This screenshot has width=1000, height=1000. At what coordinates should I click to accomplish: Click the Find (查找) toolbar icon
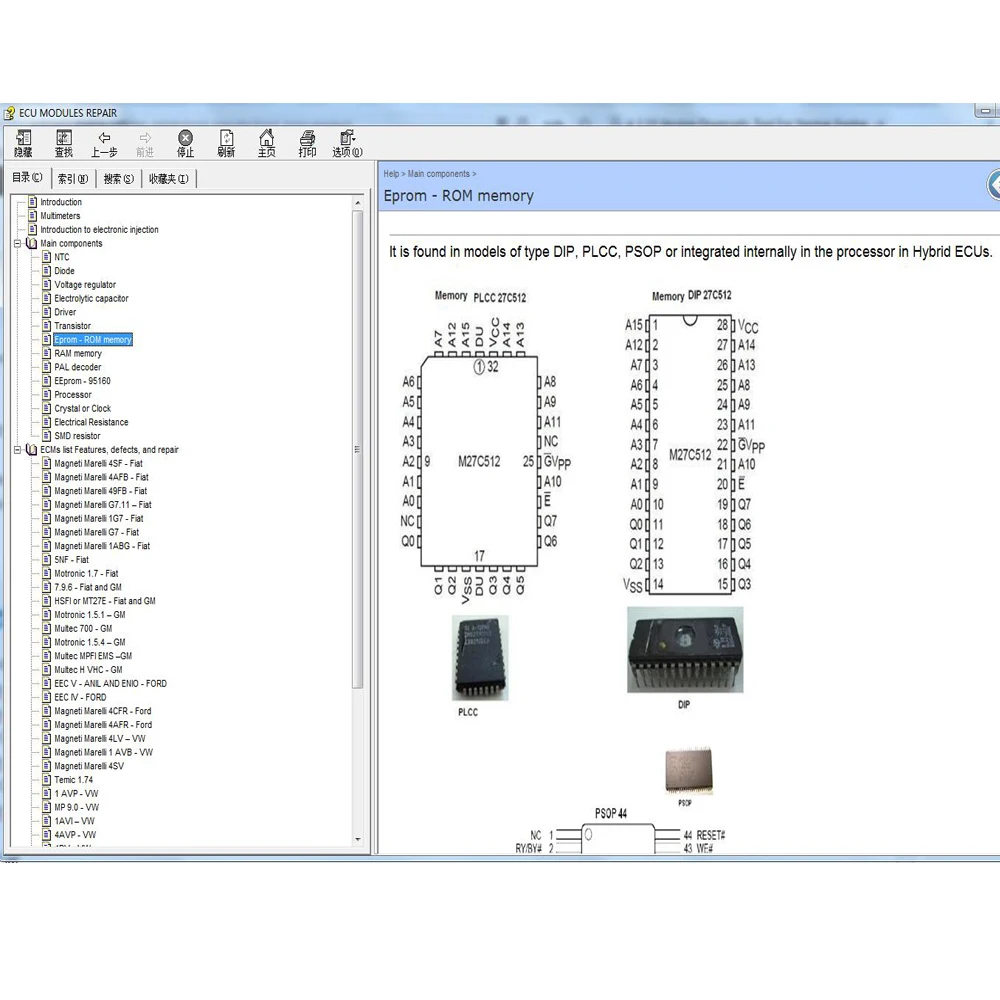coord(64,143)
